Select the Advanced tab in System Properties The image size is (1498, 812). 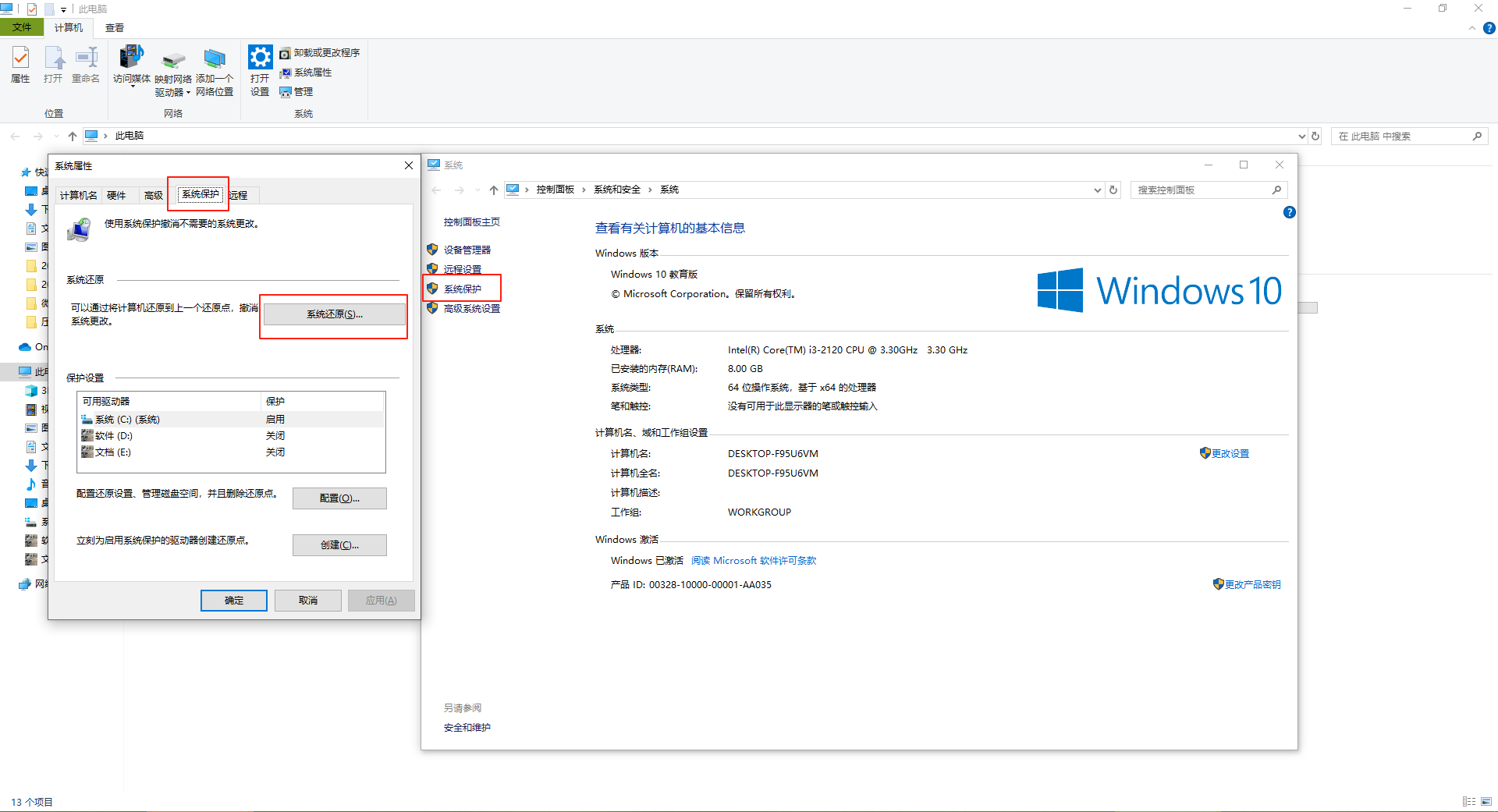point(154,196)
